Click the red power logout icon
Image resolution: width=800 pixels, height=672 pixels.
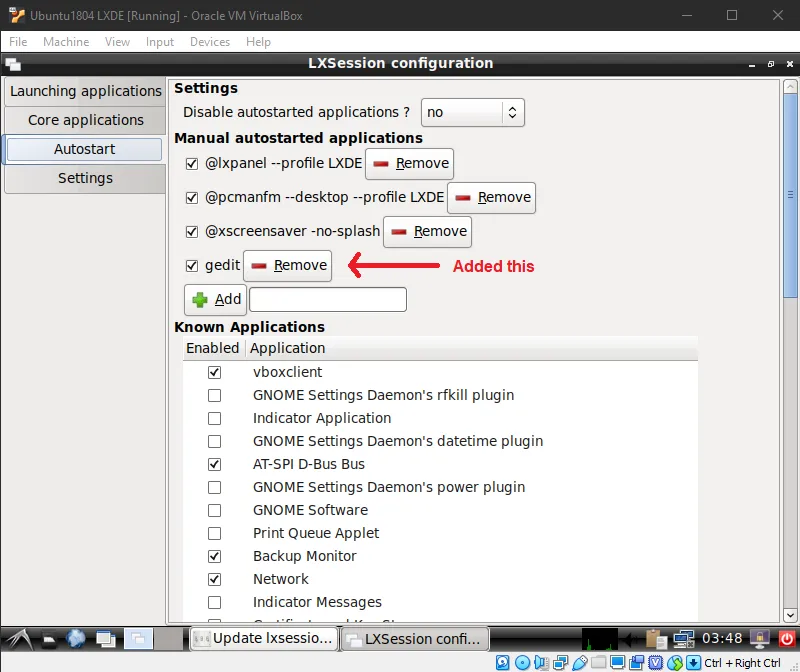(786, 639)
